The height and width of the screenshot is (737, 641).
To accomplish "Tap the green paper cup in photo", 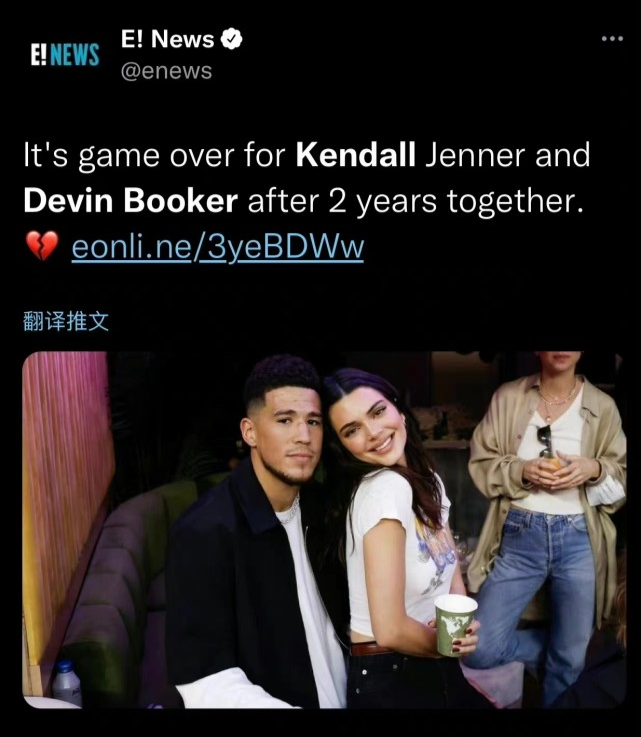I will (x=455, y=624).
